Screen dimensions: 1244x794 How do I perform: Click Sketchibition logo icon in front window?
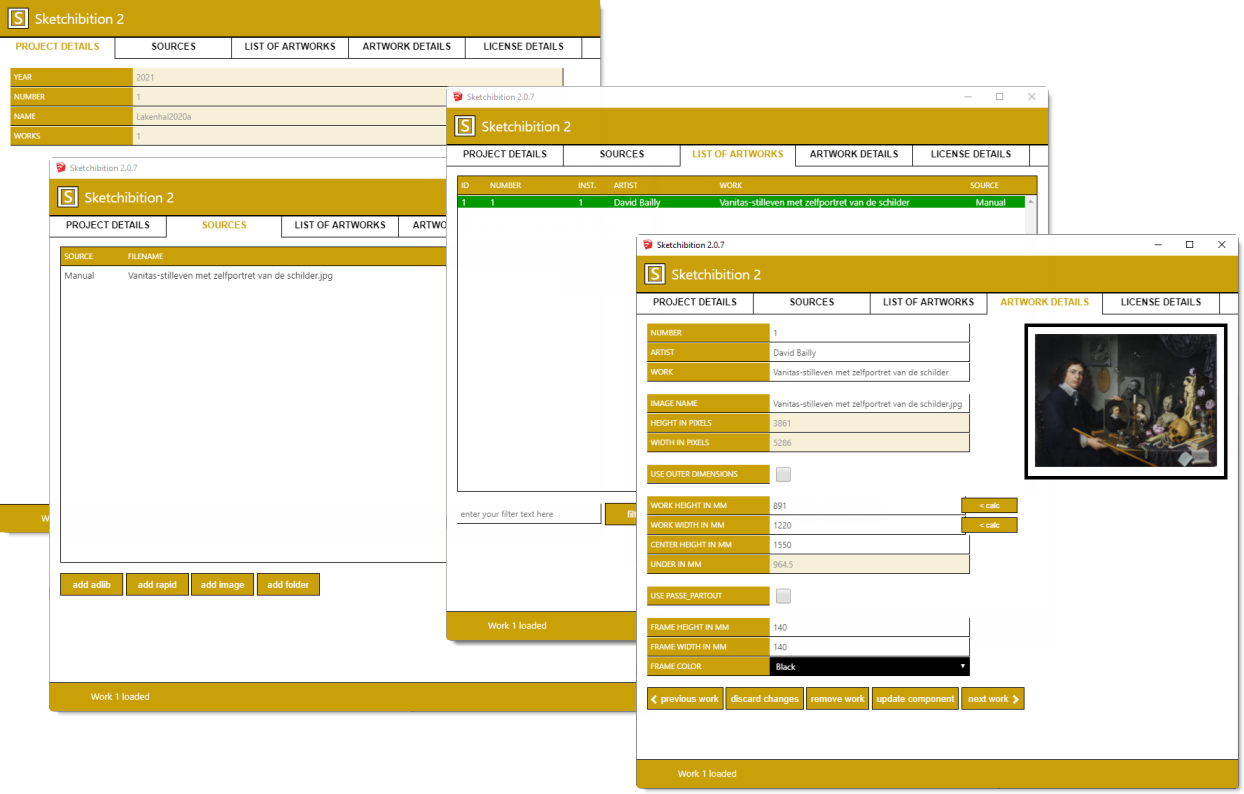coord(655,274)
